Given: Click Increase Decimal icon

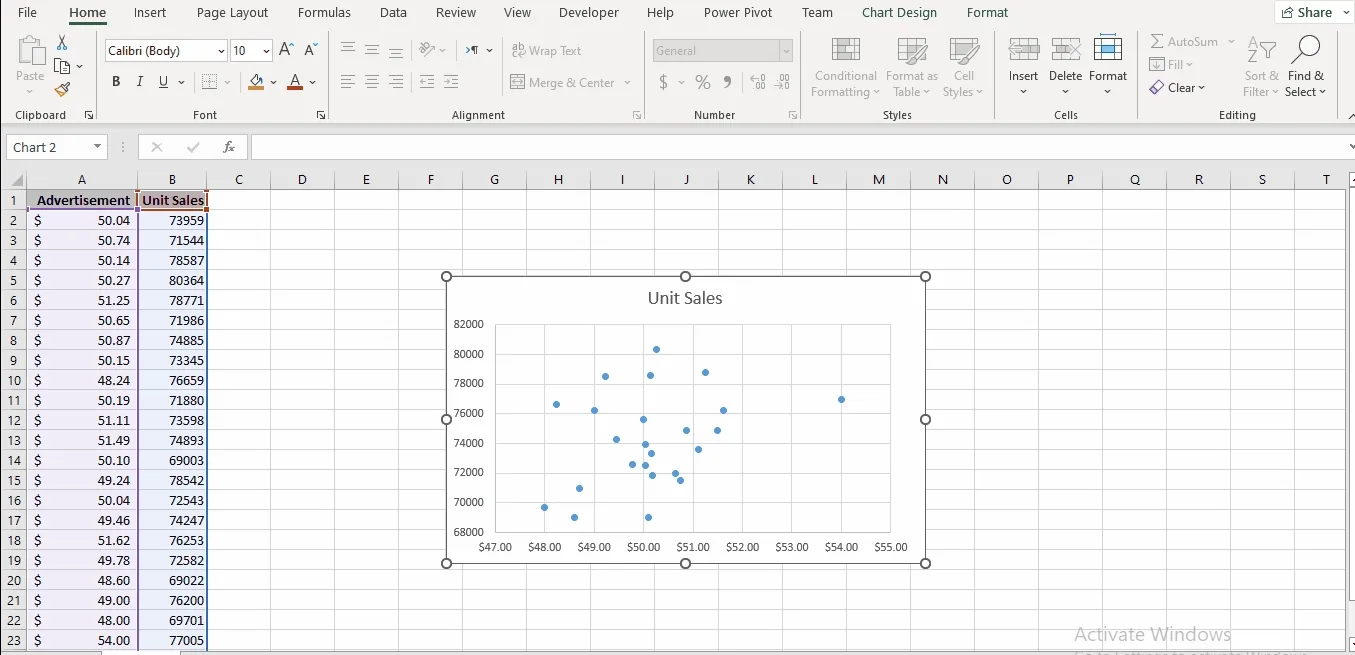Looking at the screenshot, I should pyautogui.click(x=758, y=82).
